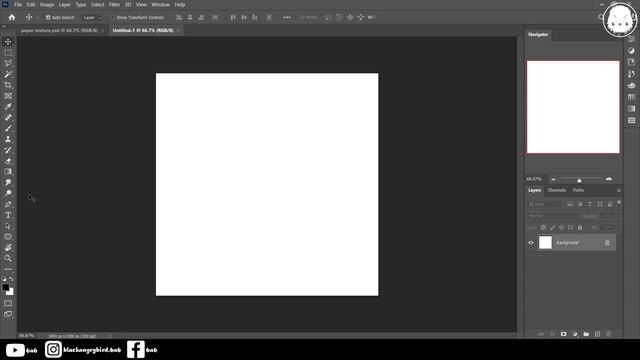Align left edges in options bar
The width and height of the screenshot is (640, 360).
click(179, 18)
